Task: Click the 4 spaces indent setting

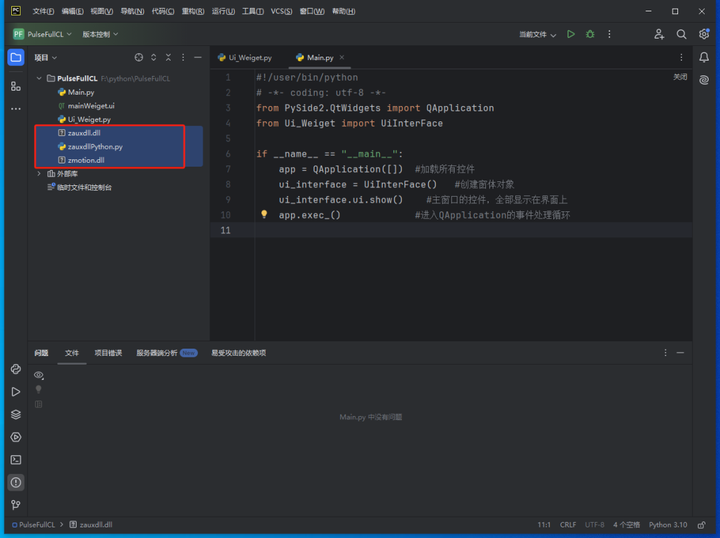Action: (626, 525)
